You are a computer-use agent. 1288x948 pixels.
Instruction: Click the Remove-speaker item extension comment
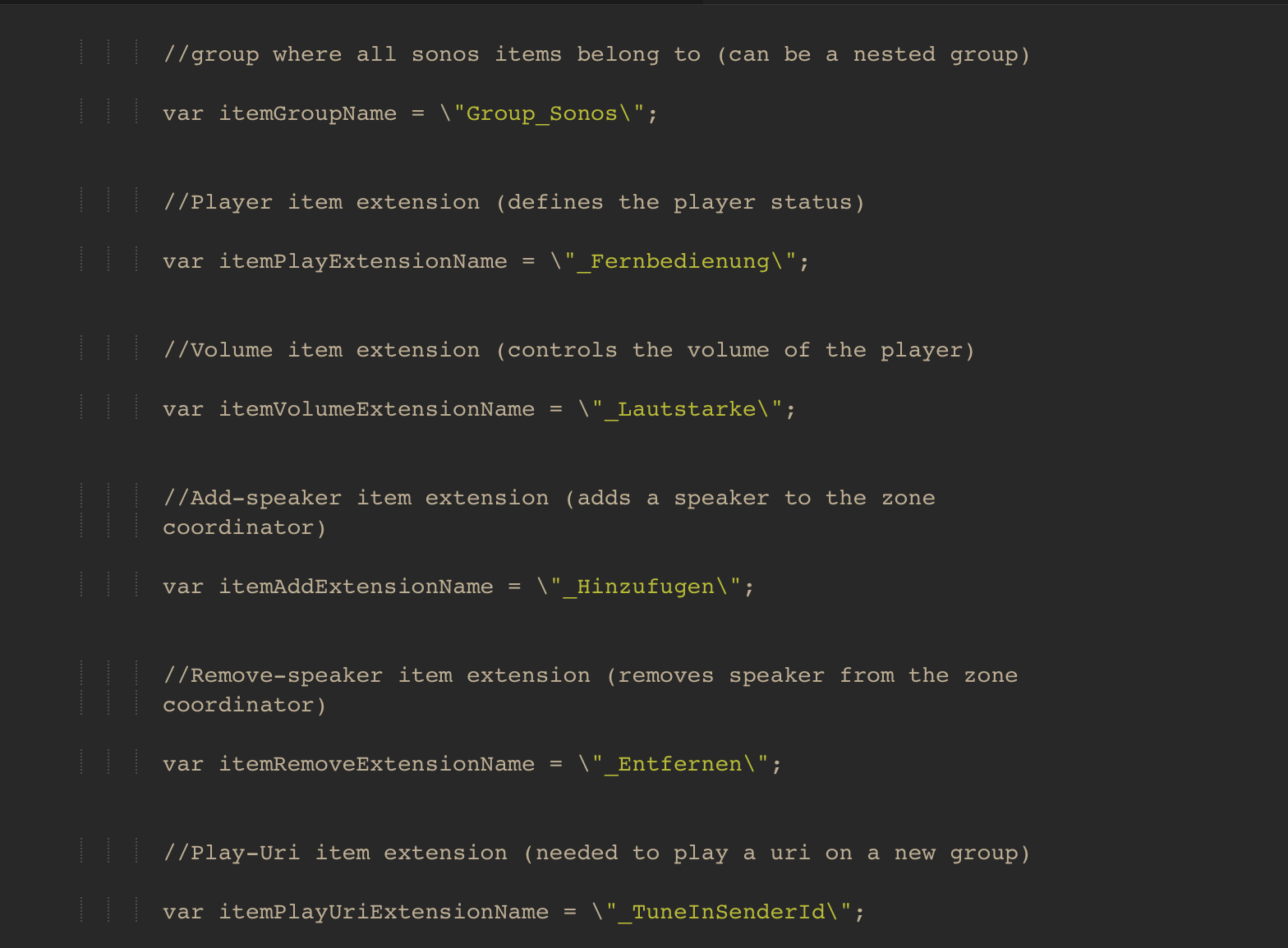pyautogui.click(x=590, y=675)
